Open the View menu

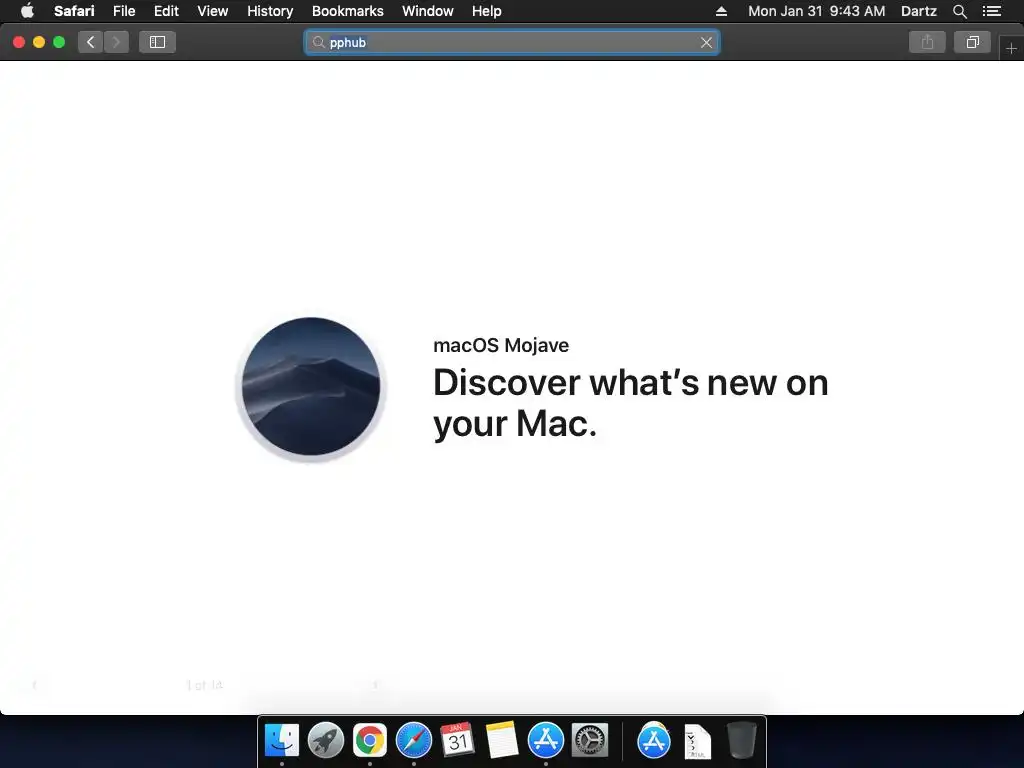[213, 11]
